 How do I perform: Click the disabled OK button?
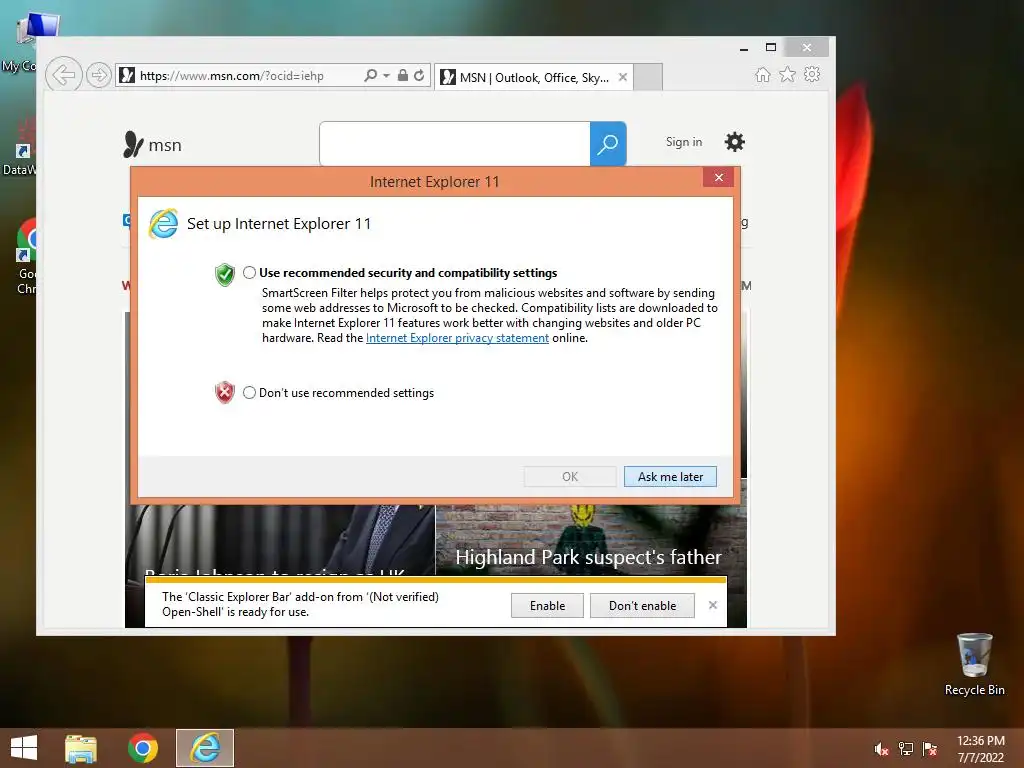pos(570,477)
